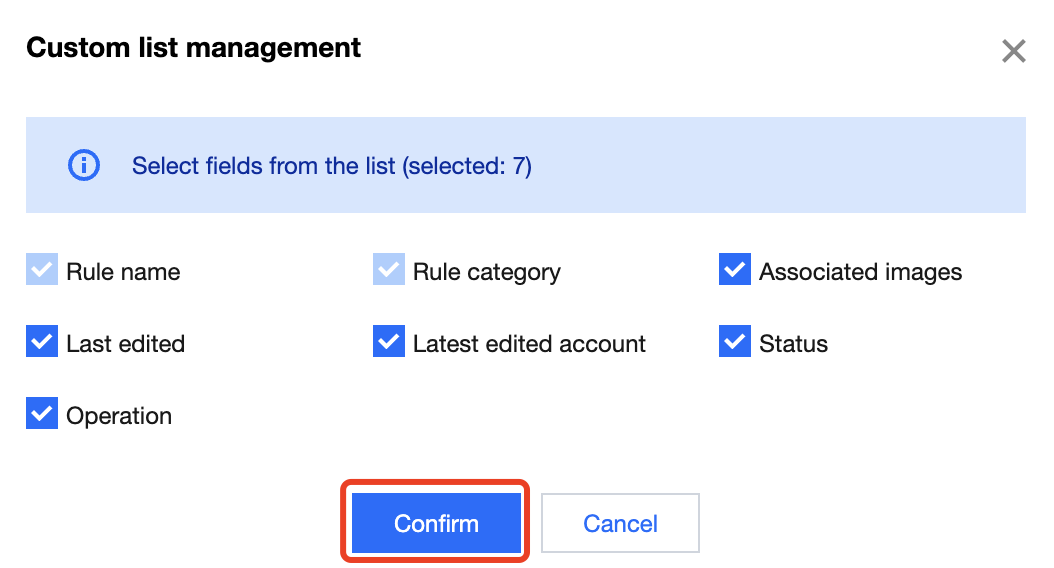Click the "Rule category" text label
This screenshot has height=568, width=1054.
coord(486,272)
